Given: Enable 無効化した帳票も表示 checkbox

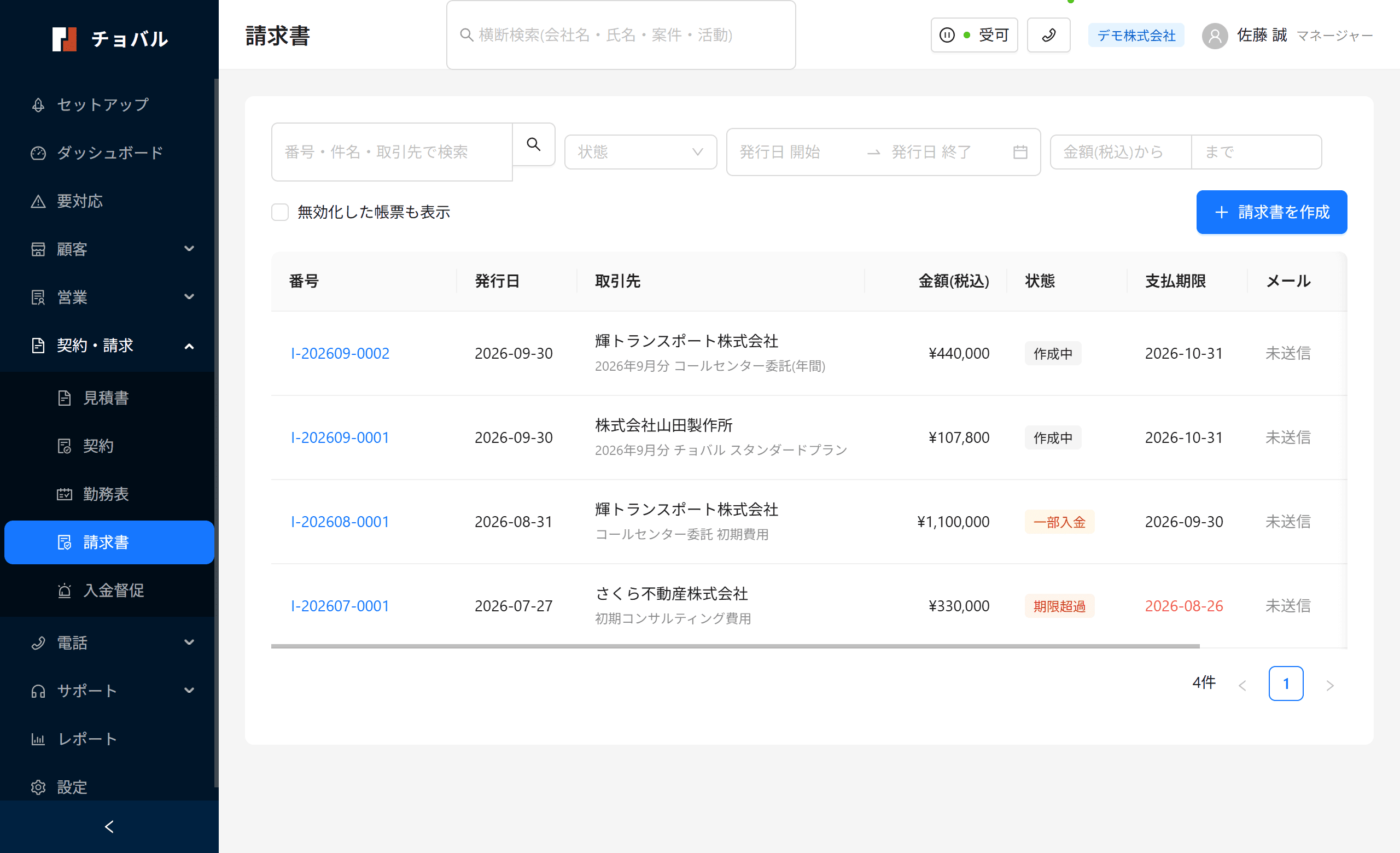Looking at the screenshot, I should point(279,212).
